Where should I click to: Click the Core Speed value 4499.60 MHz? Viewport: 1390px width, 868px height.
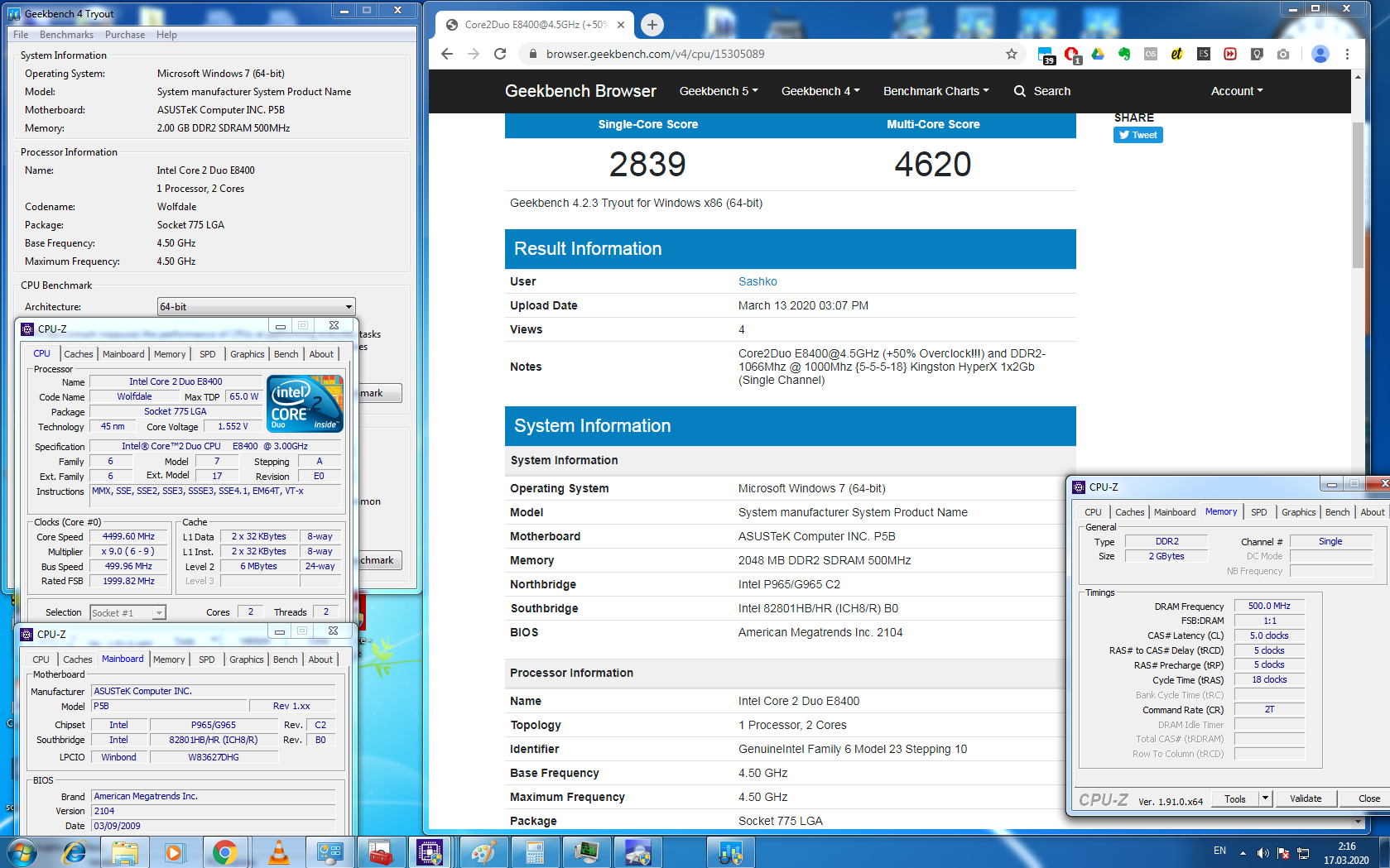pos(128,536)
